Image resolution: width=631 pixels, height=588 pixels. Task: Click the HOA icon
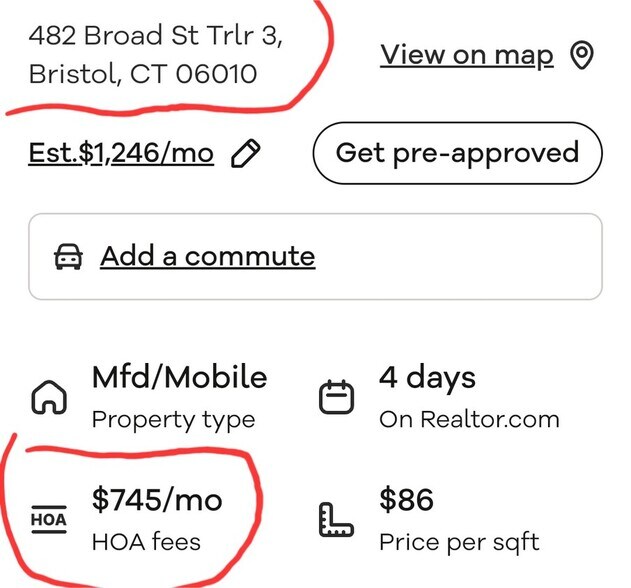pos(49,520)
